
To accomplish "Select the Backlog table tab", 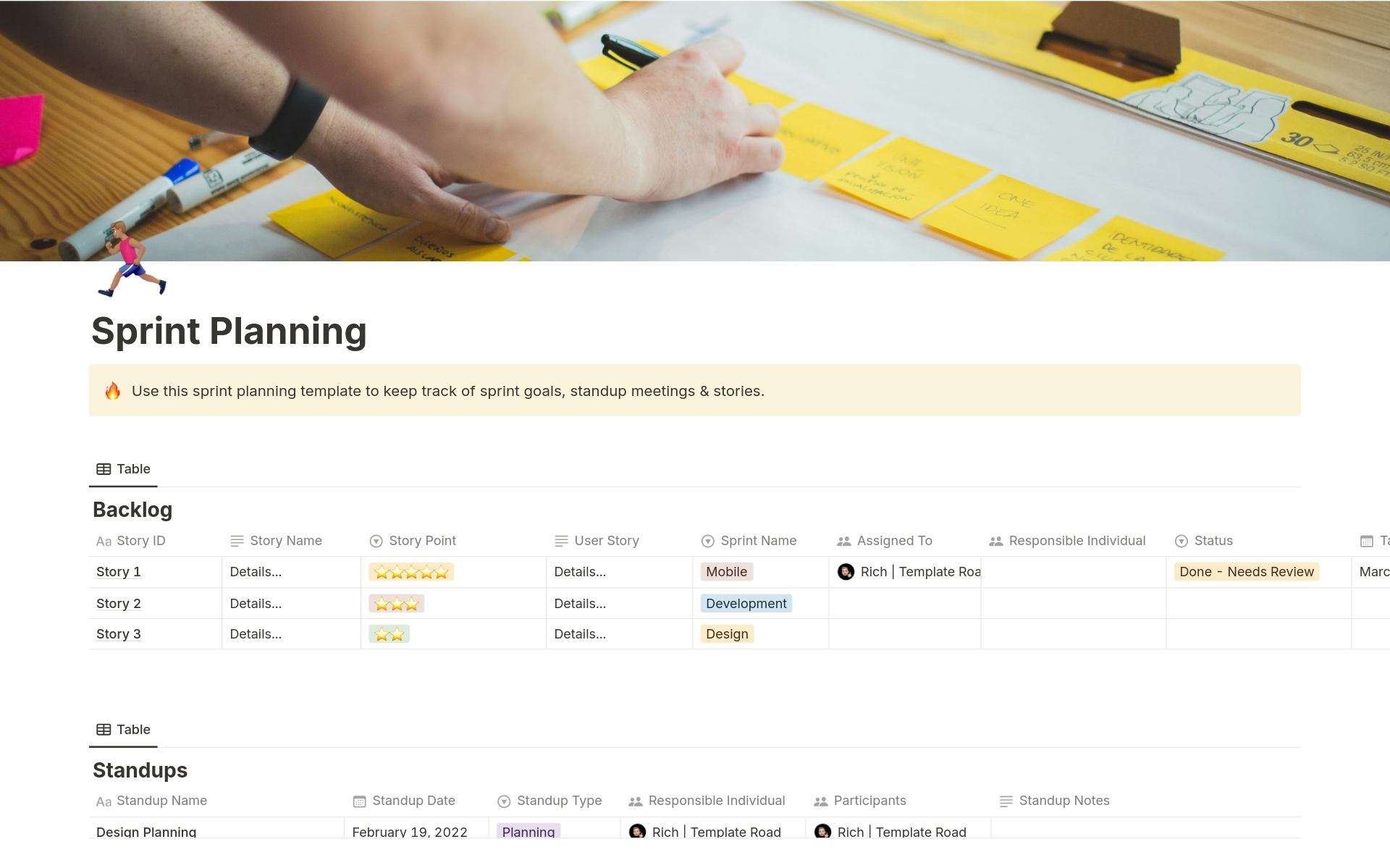I will [122, 468].
